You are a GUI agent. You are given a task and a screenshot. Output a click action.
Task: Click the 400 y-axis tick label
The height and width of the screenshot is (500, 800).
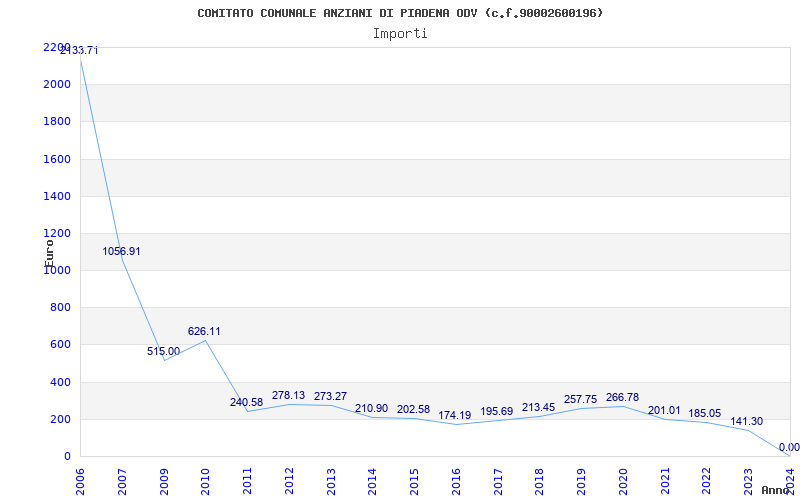pyautogui.click(x=60, y=382)
